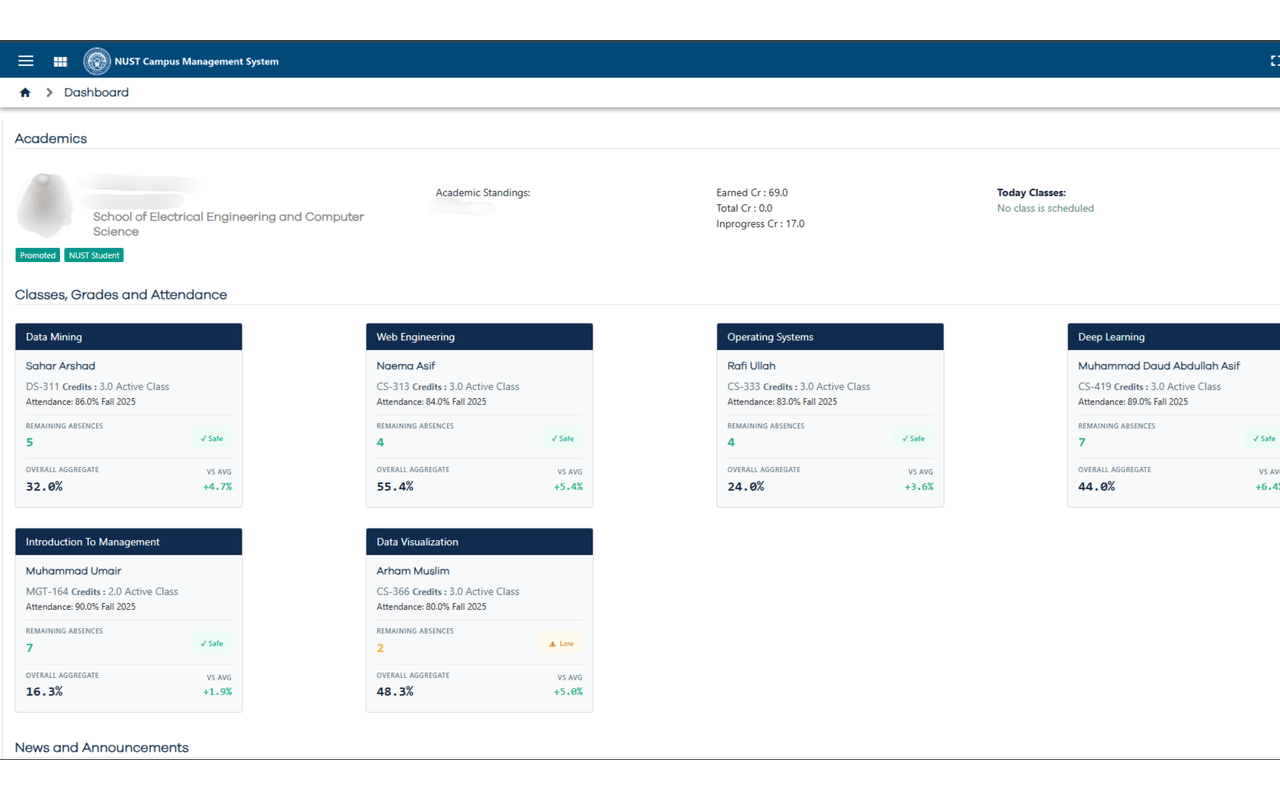Click the Academic Standings label
Image resolution: width=1280 pixels, height=800 pixels.
pos(483,193)
